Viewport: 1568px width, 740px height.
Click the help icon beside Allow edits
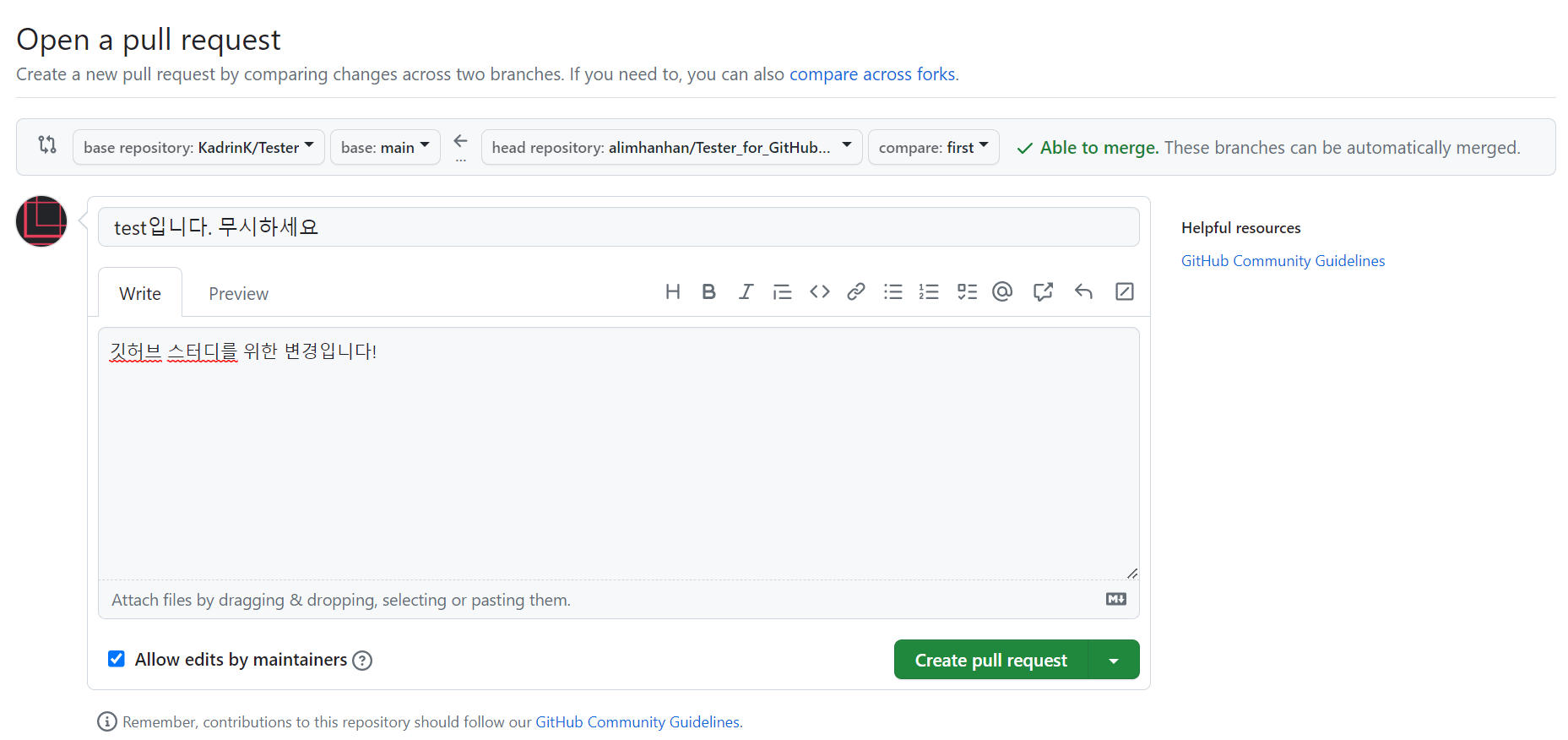(x=362, y=661)
